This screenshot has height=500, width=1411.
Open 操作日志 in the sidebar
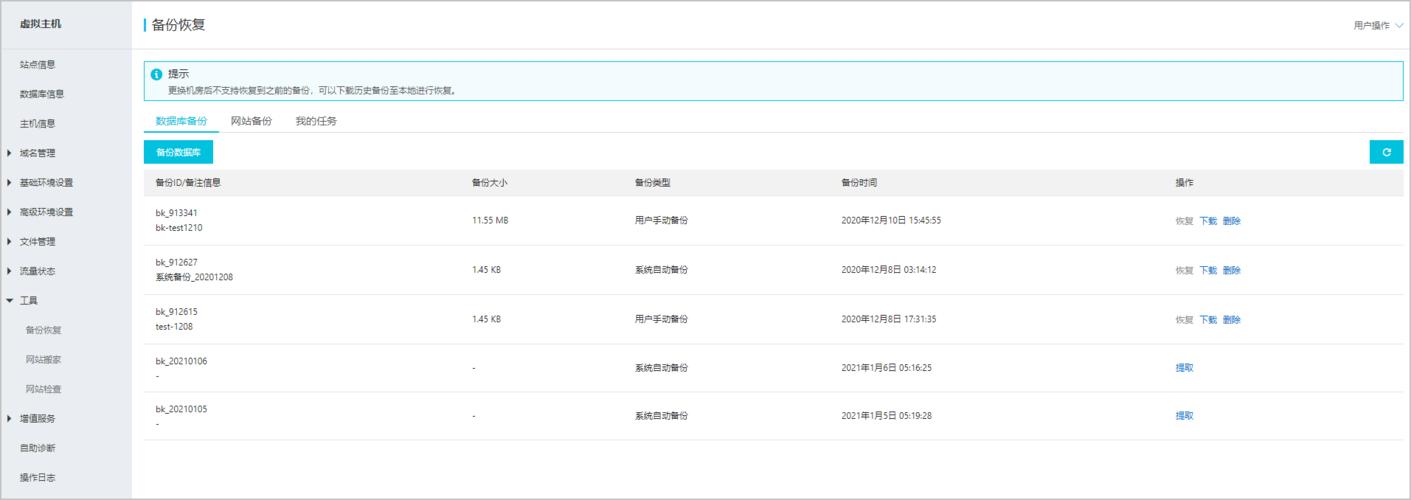pos(38,477)
